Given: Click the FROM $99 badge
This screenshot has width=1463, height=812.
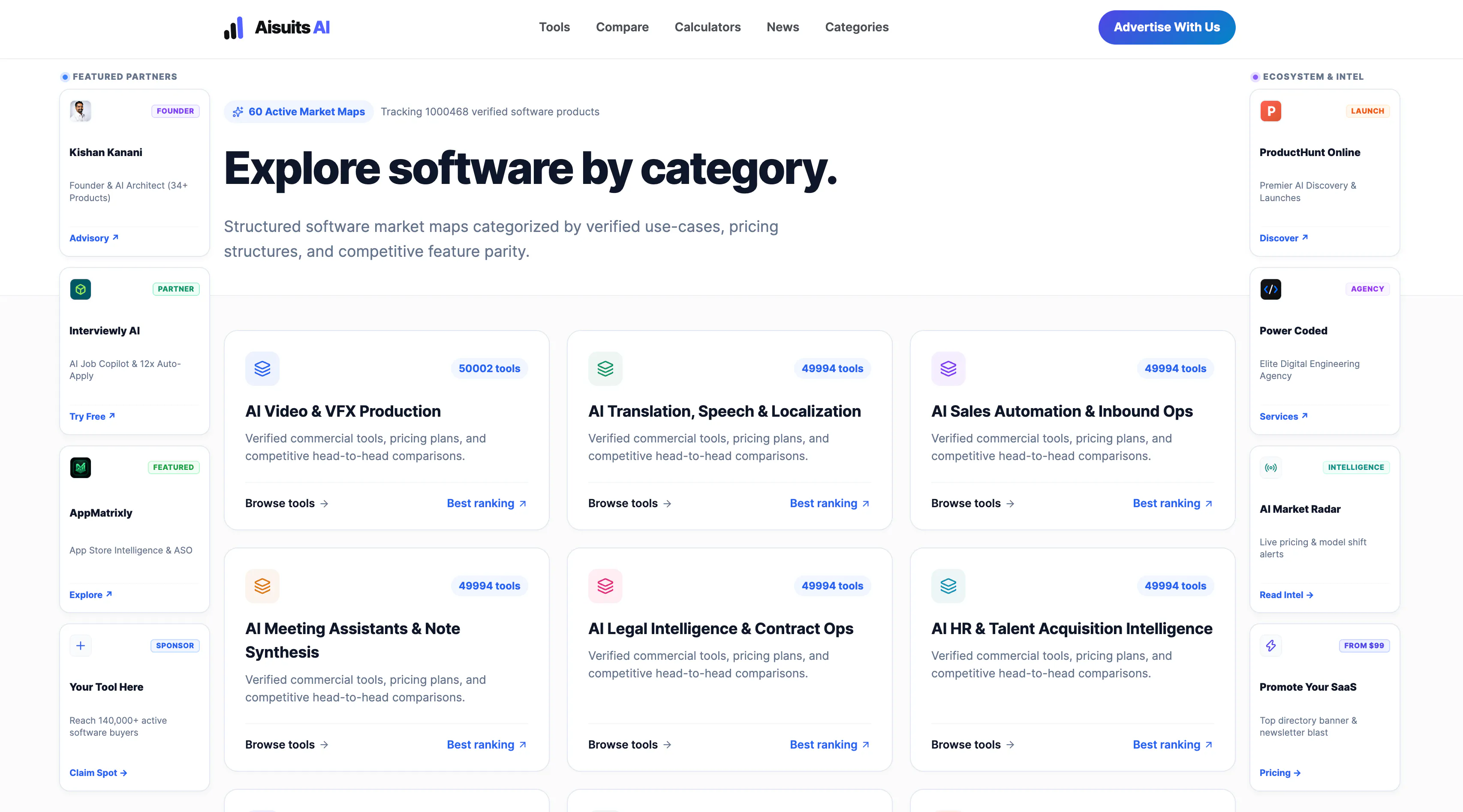Looking at the screenshot, I should [x=1364, y=646].
